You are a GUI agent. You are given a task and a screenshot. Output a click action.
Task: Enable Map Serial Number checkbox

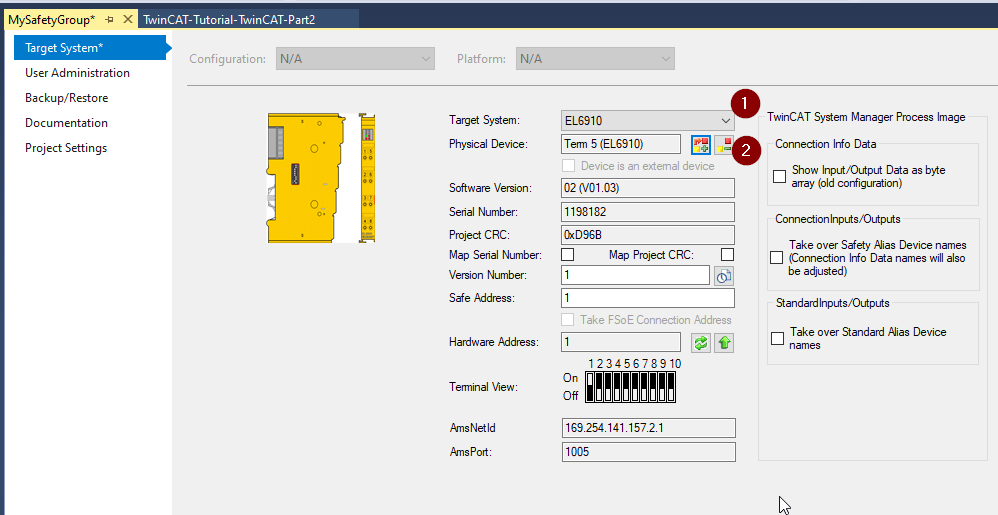(x=568, y=255)
